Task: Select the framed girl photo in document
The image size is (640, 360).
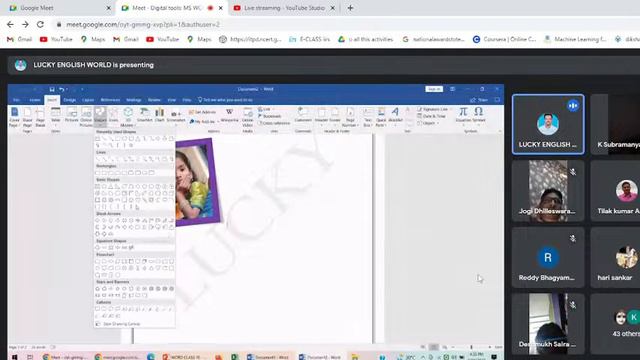Action: (x=198, y=182)
